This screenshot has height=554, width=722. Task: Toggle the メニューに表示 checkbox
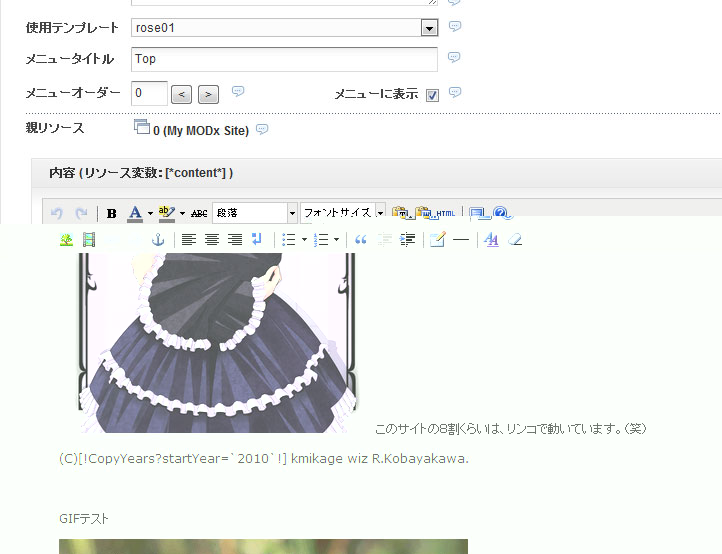pos(432,95)
